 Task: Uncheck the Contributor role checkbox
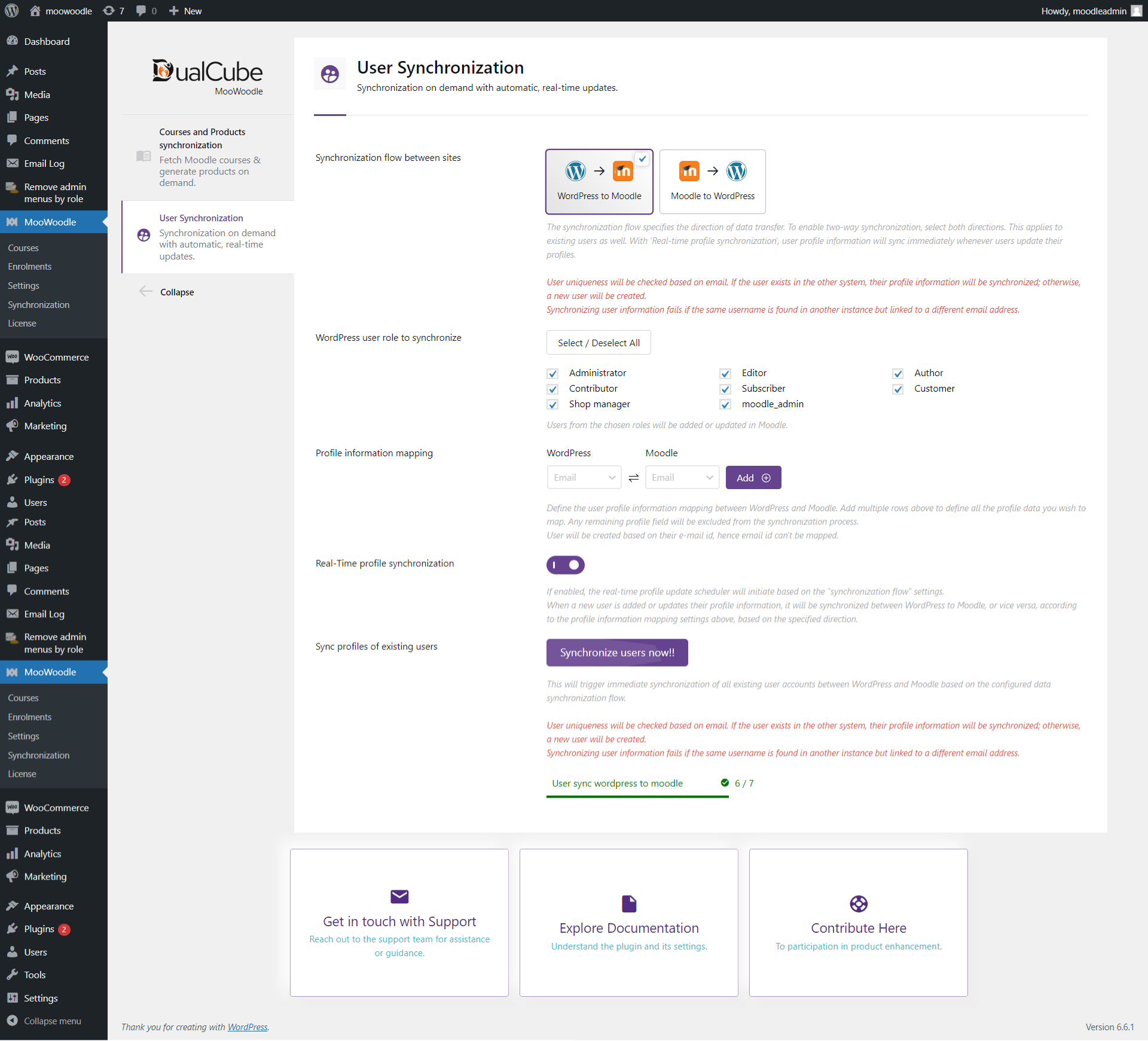point(552,389)
